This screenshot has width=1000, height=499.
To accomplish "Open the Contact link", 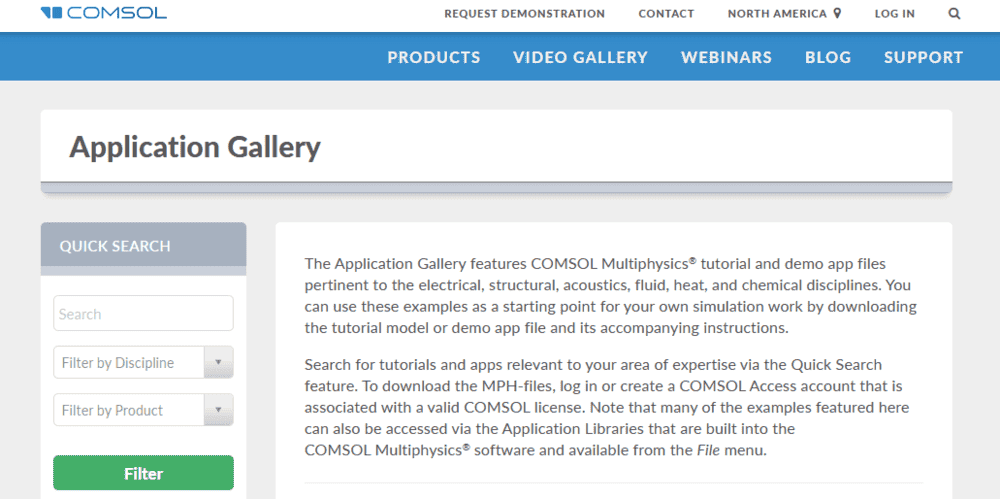I will point(666,14).
